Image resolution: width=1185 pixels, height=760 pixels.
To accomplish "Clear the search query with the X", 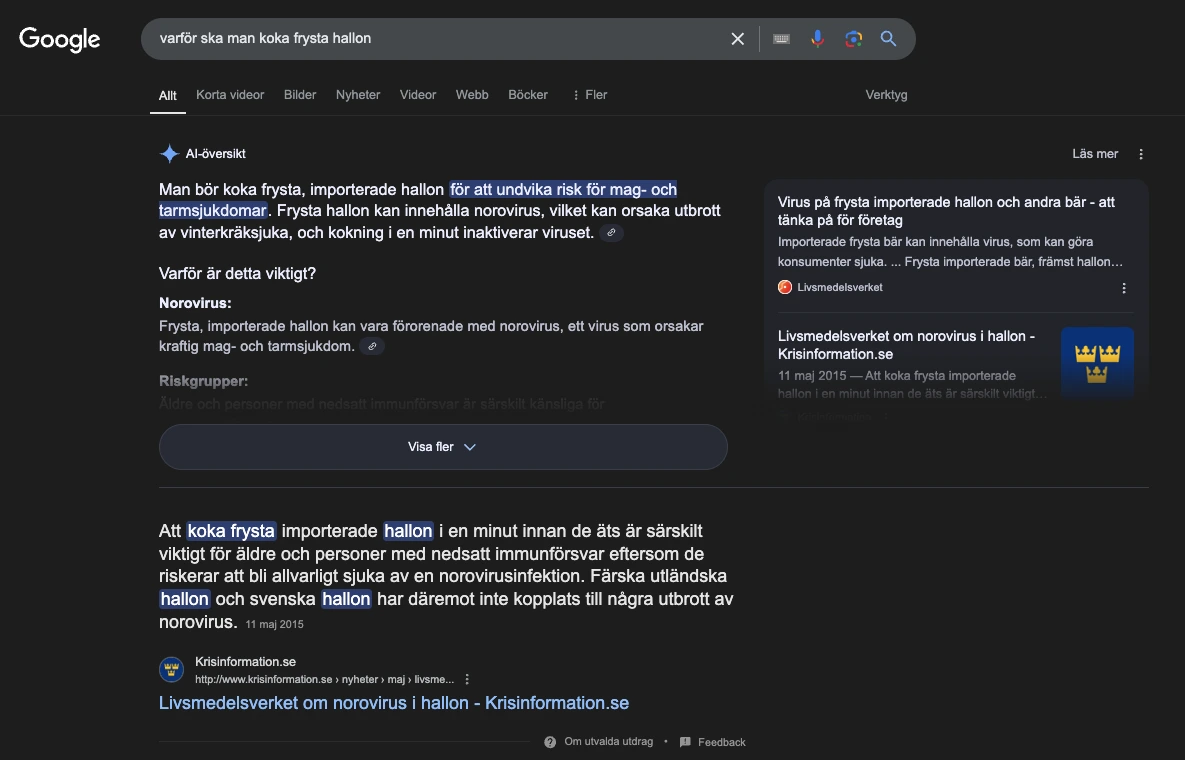I will (737, 38).
